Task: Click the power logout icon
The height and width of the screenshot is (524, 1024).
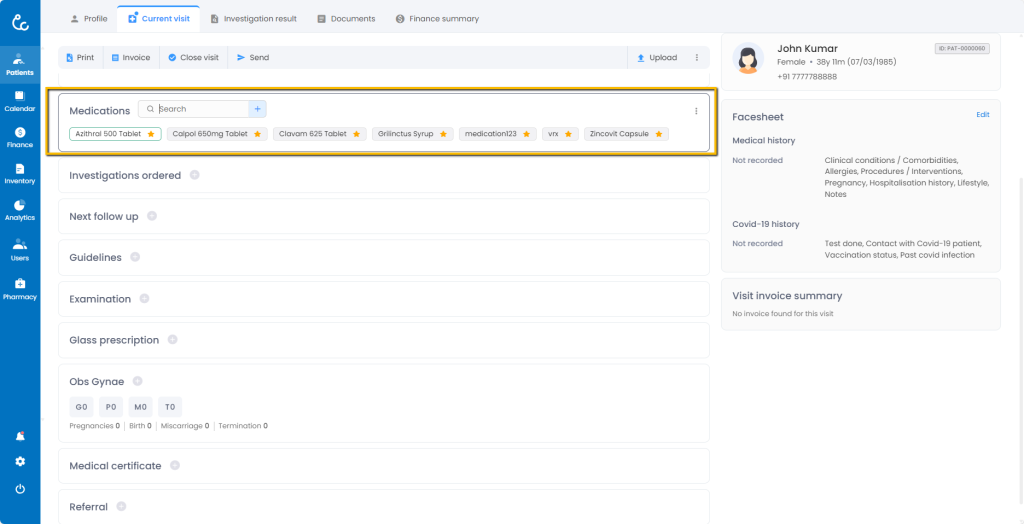Action: point(20,489)
